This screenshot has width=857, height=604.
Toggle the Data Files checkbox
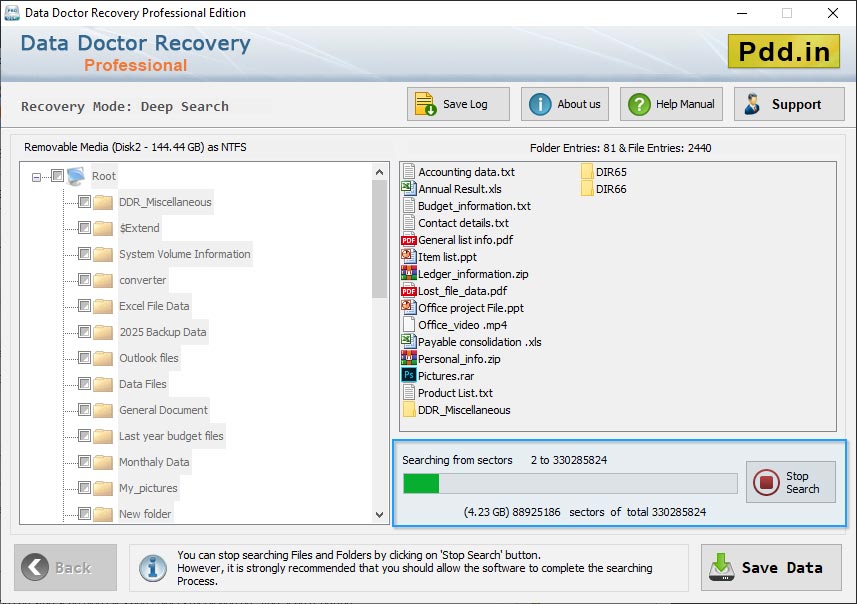(84, 384)
